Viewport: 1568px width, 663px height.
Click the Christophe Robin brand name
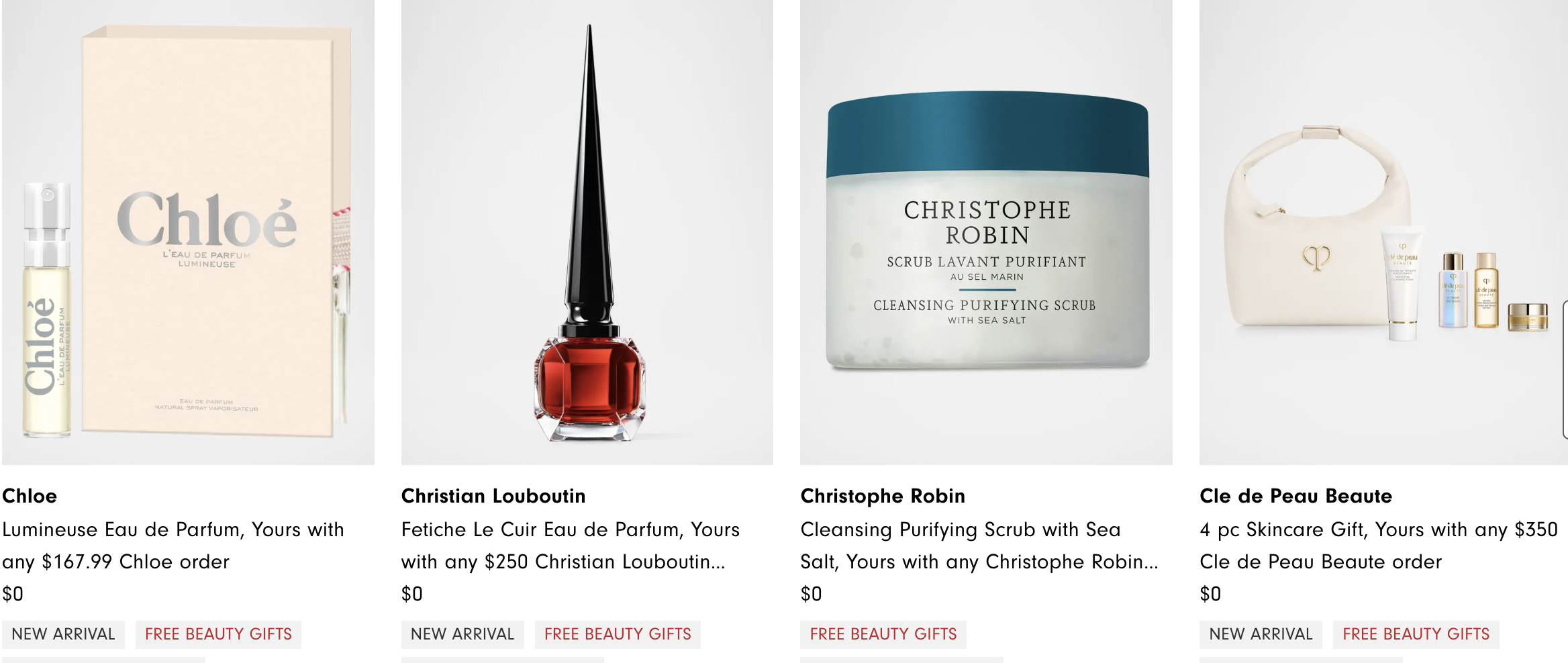pyautogui.click(x=883, y=496)
